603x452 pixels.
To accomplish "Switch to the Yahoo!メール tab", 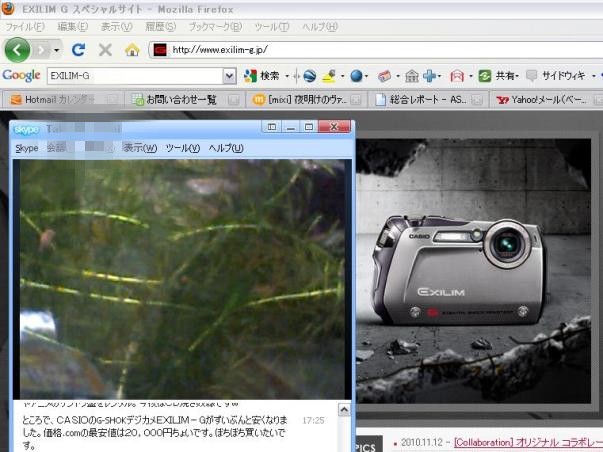I will (546, 100).
